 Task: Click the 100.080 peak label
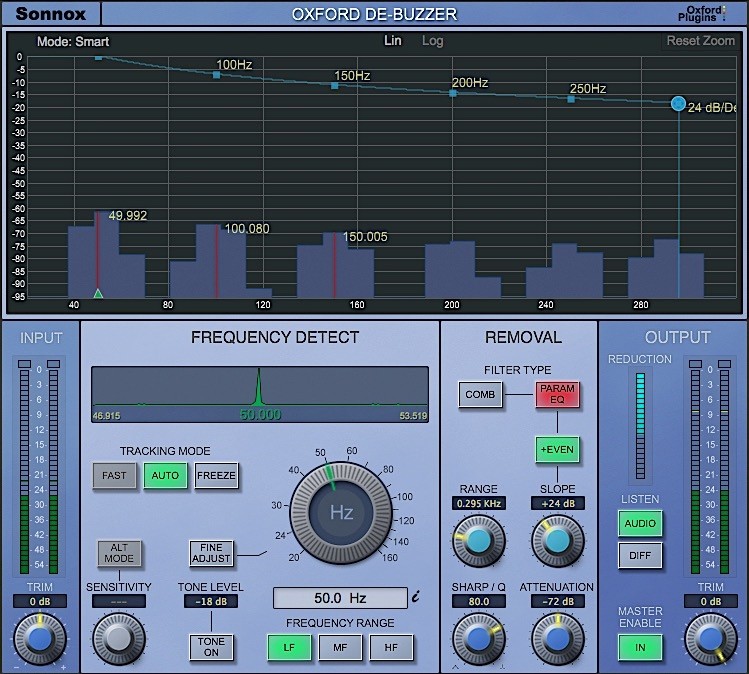pos(247,229)
